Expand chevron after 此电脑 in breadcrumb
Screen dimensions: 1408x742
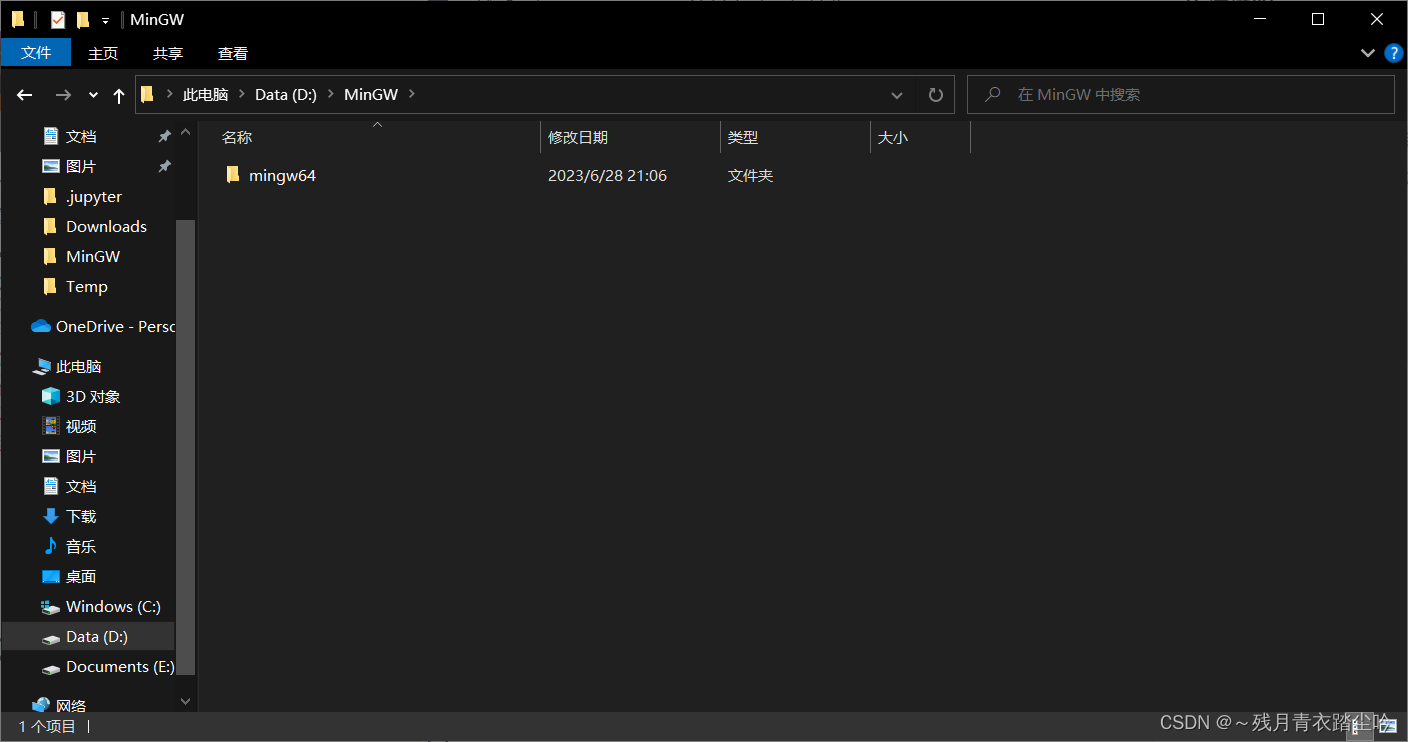pyautogui.click(x=242, y=95)
